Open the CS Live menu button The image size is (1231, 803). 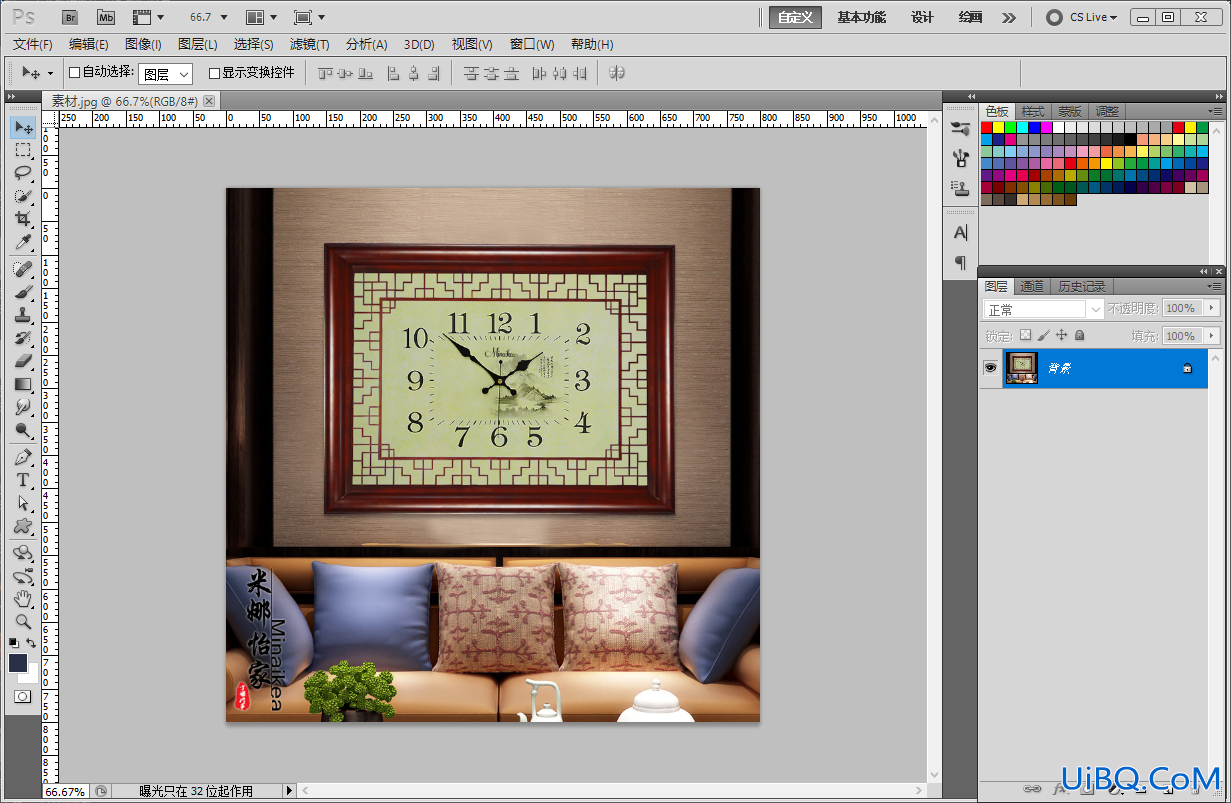coord(1082,17)
